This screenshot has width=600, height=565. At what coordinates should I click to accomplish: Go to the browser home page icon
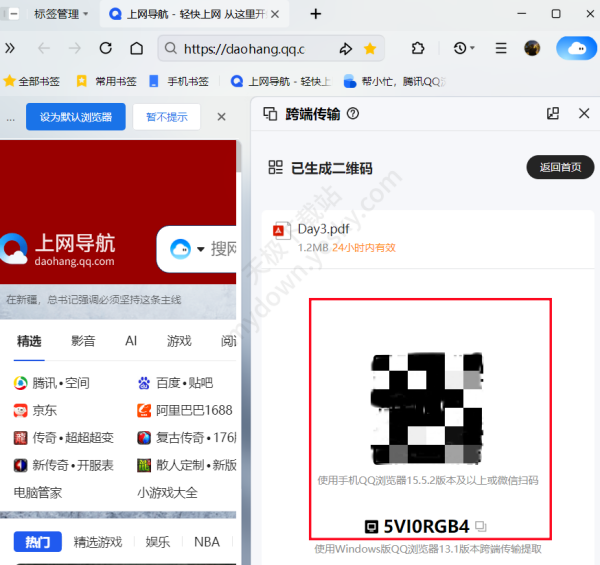[x=136, y=48]
